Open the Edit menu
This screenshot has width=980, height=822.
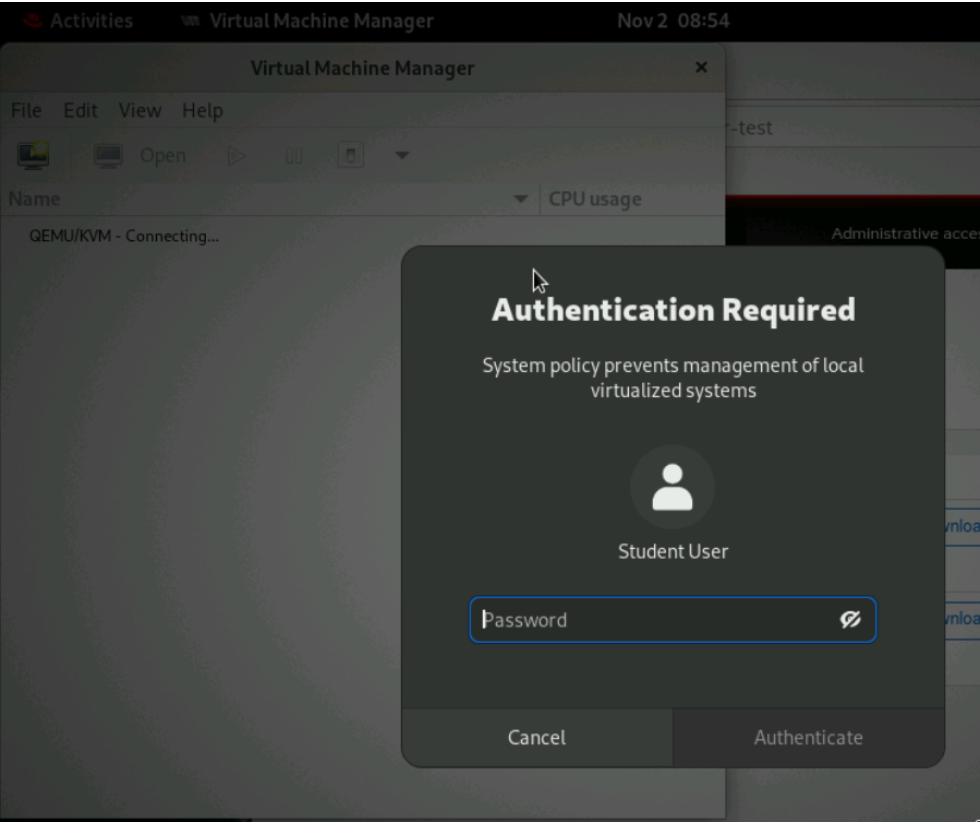click(81, 111)
